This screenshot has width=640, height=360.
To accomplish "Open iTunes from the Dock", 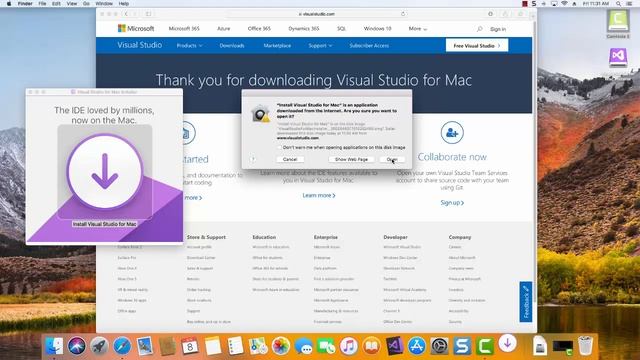I will [x=349, y=347].
